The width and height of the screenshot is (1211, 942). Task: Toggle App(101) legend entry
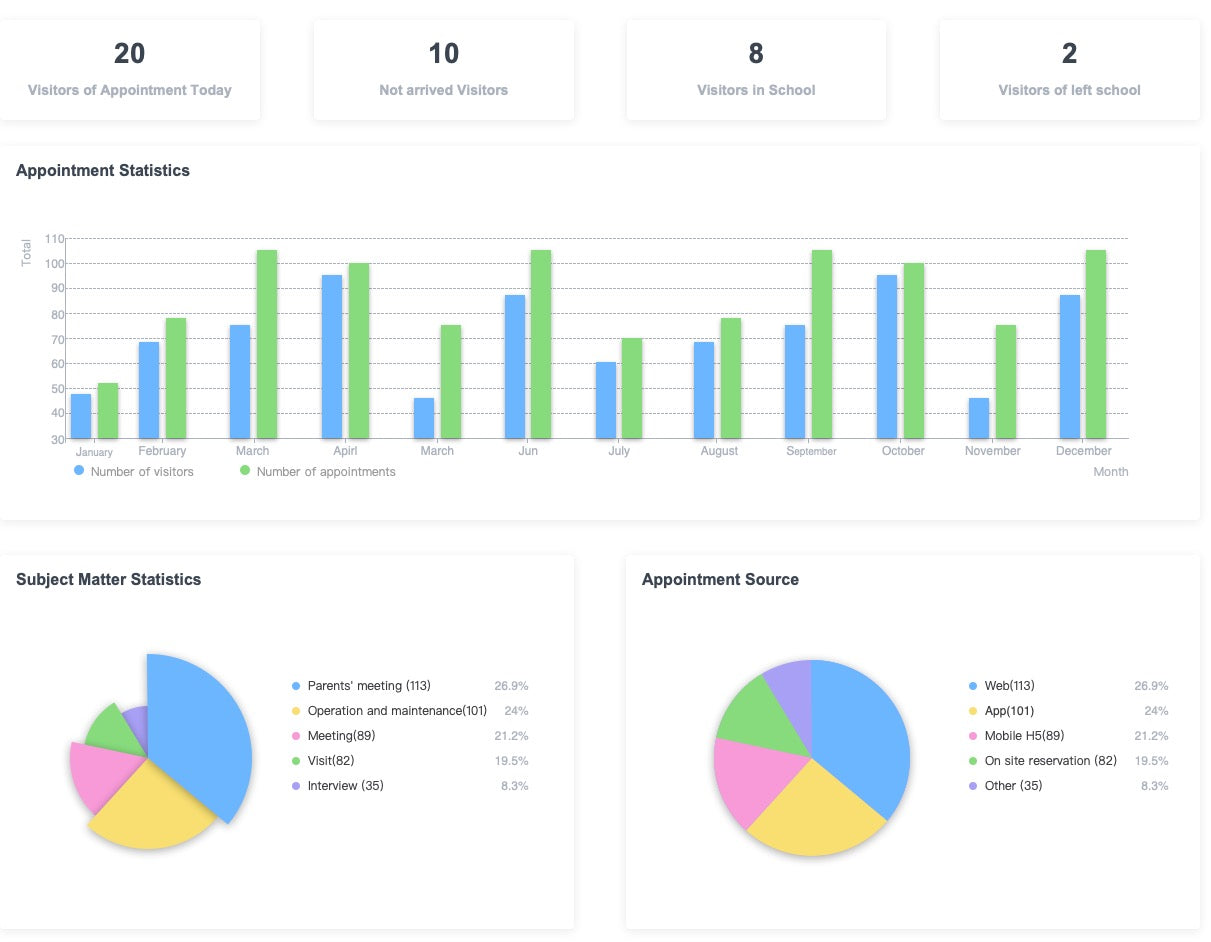1001,711
